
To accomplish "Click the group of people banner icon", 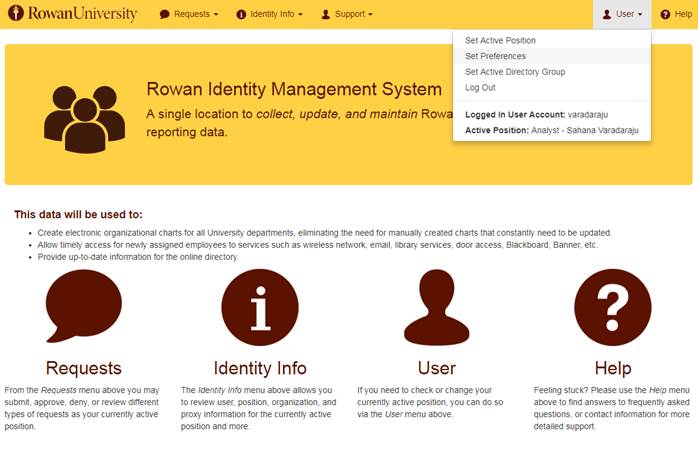I will click(85, 119).
